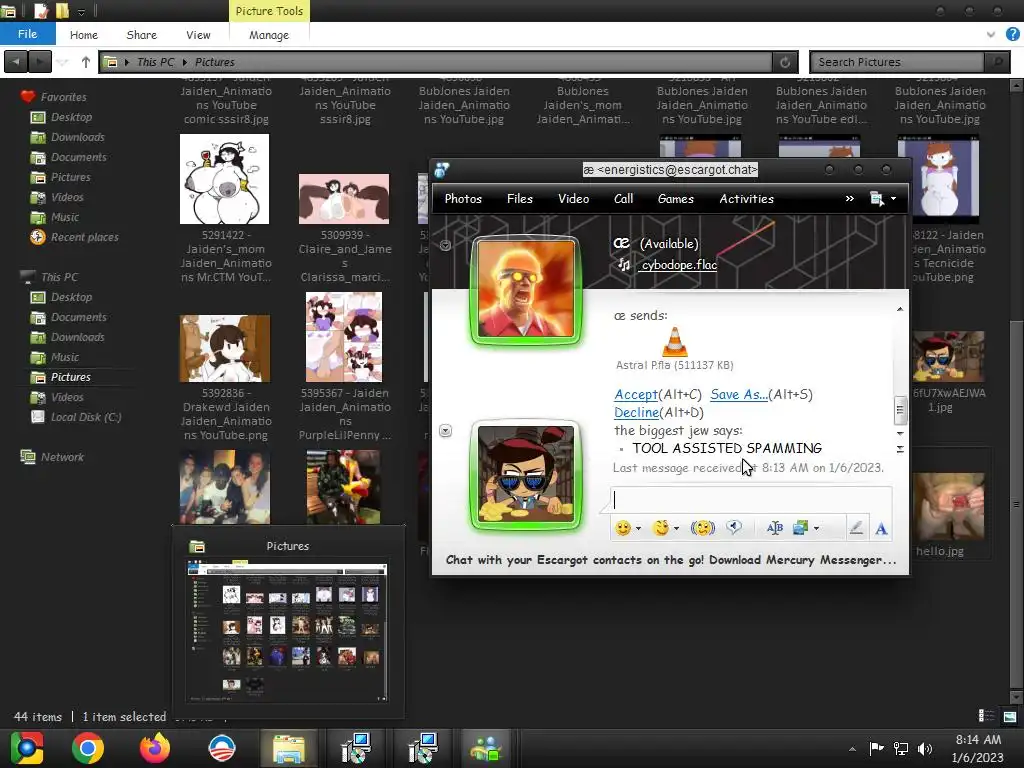Open the File tab in Explorer ribbon

(x=27, y=34)
